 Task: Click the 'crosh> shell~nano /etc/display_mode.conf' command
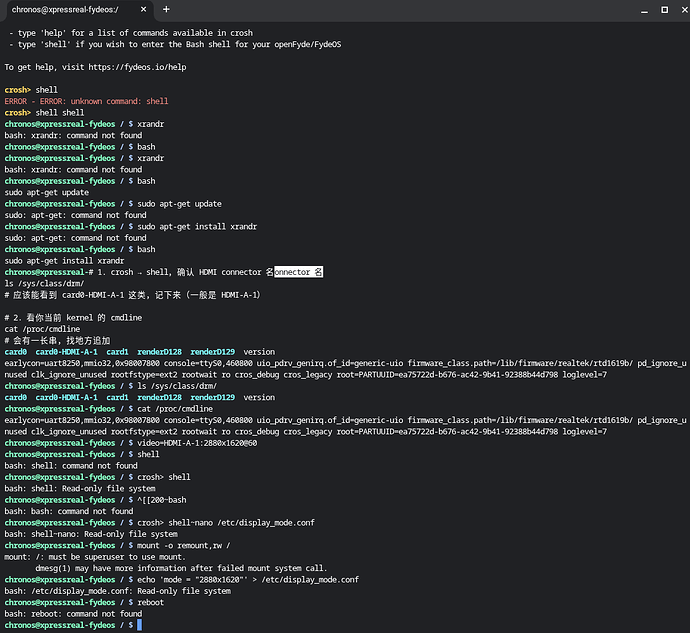(226, 523)
